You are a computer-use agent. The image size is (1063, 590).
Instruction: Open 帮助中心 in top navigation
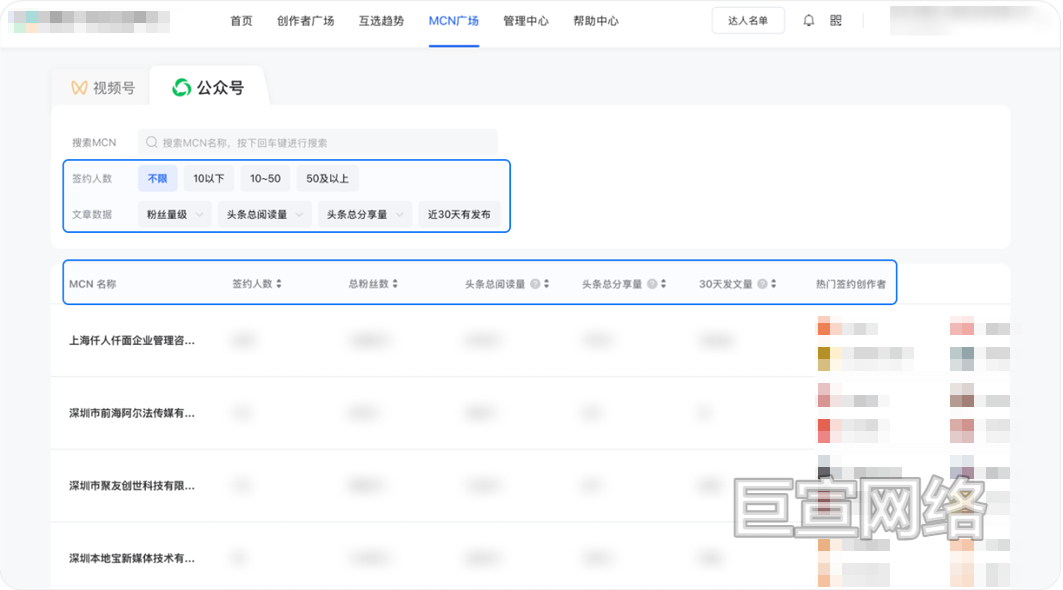click(x=596, y=21)
